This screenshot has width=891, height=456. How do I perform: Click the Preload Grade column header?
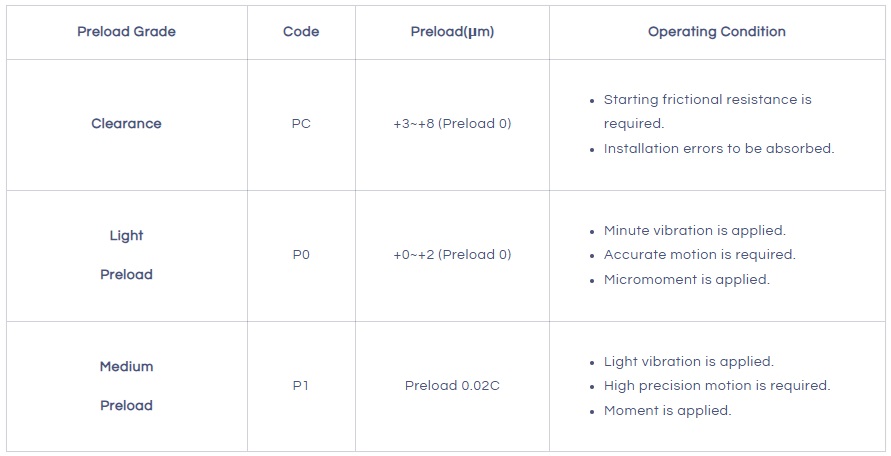click(x=126, y=32)
